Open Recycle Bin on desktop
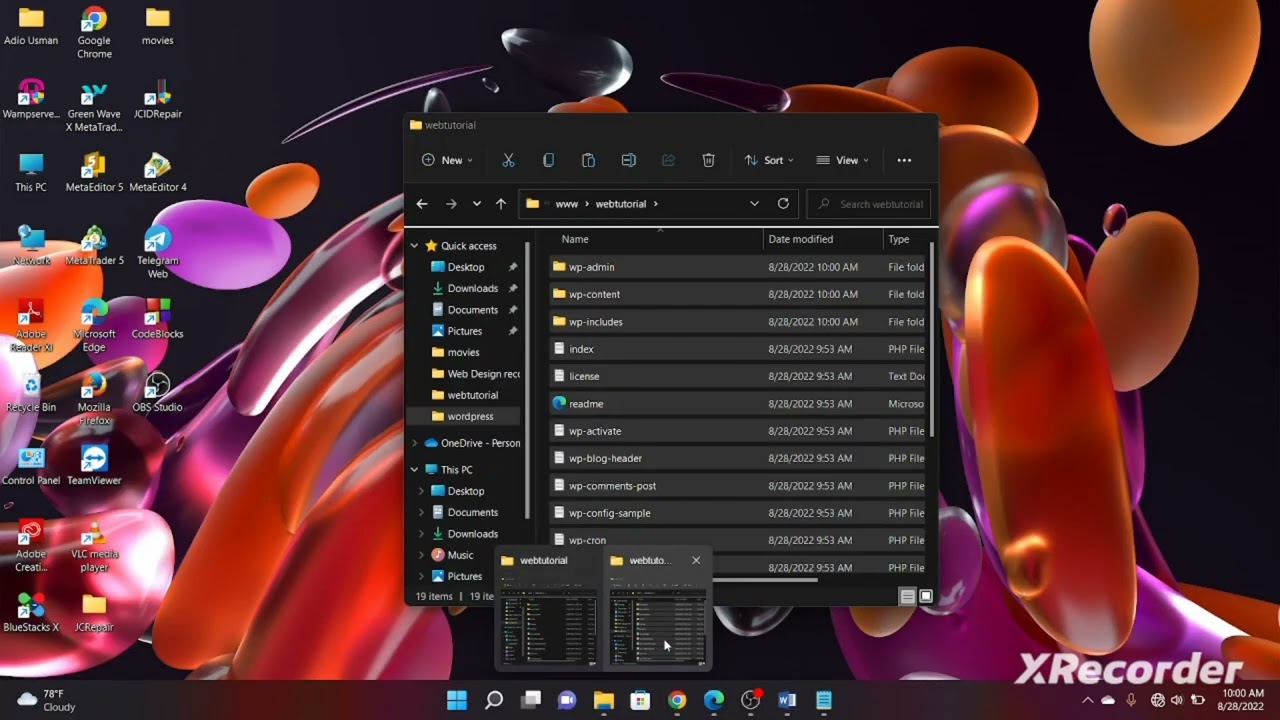The height and width of the screenshot is (720, 1280). (31, 392)
